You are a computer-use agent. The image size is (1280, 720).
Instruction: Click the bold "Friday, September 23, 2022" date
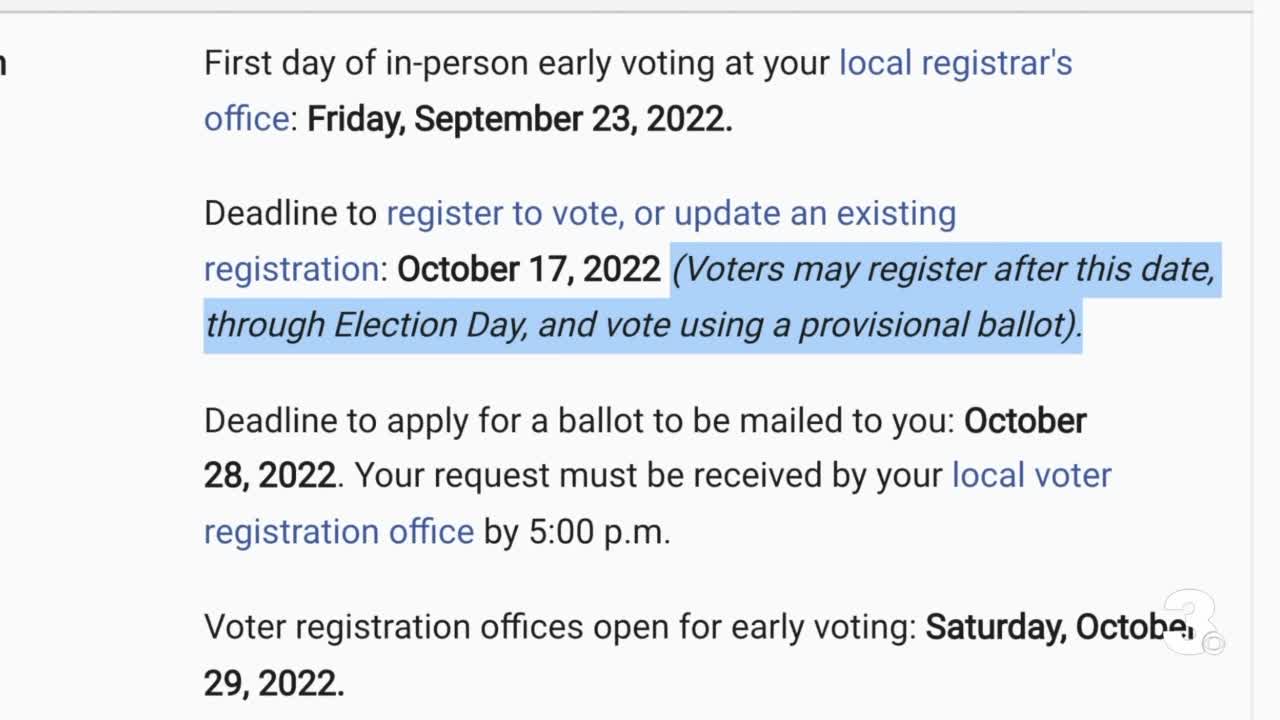point(519,119)
